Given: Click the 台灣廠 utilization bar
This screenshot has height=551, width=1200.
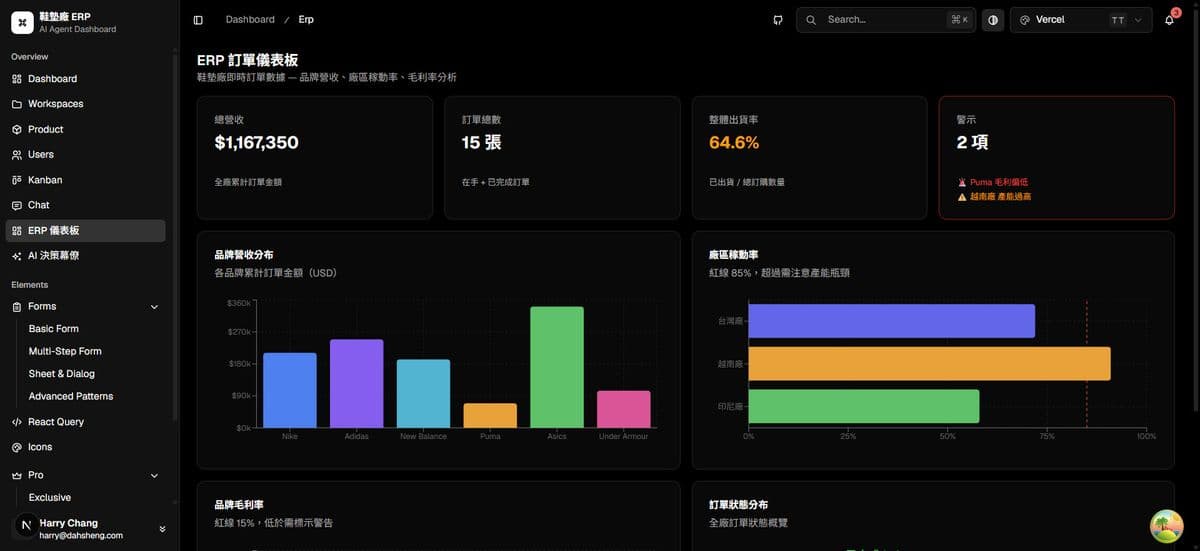Looking at the screenshot, I should [x=892, y=321].
